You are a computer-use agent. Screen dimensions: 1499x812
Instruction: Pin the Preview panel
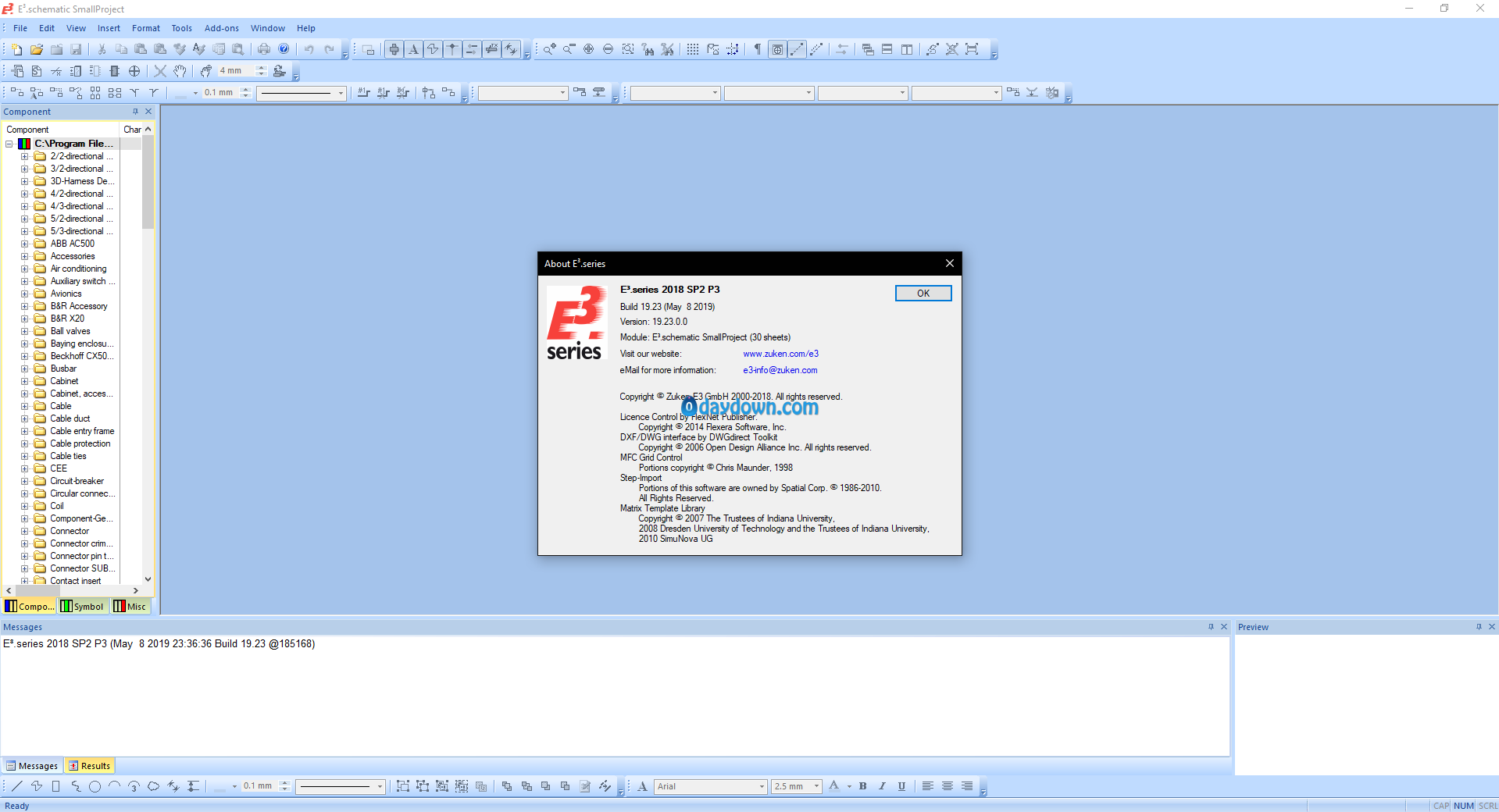point(1479,627)
